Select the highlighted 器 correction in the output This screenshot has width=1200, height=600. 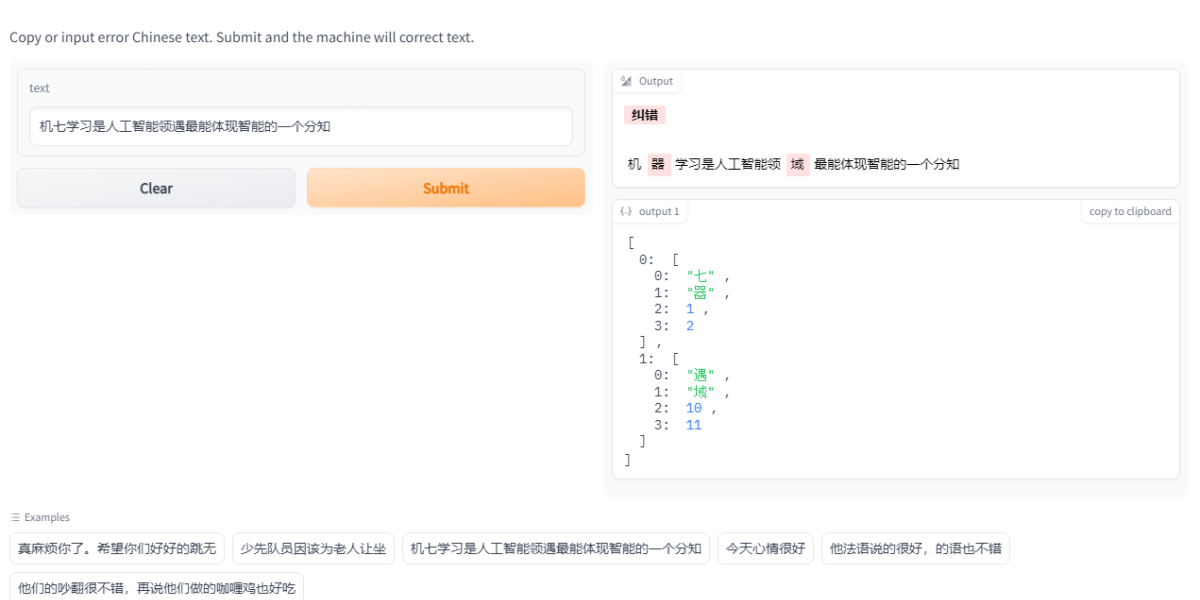coord(658,163)
